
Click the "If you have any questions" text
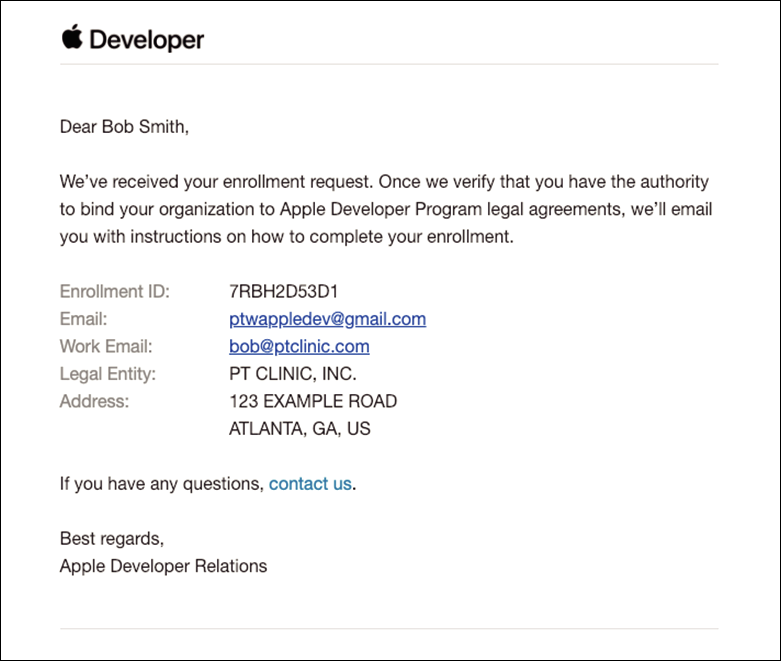point(160,484)
